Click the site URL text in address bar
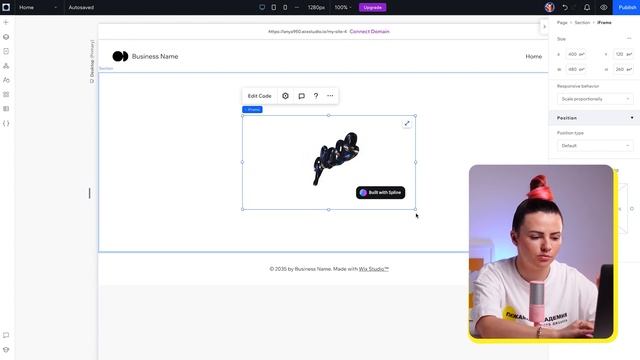Image resolution: width=640 pixels, height=360 pixels. pos(307,31)
